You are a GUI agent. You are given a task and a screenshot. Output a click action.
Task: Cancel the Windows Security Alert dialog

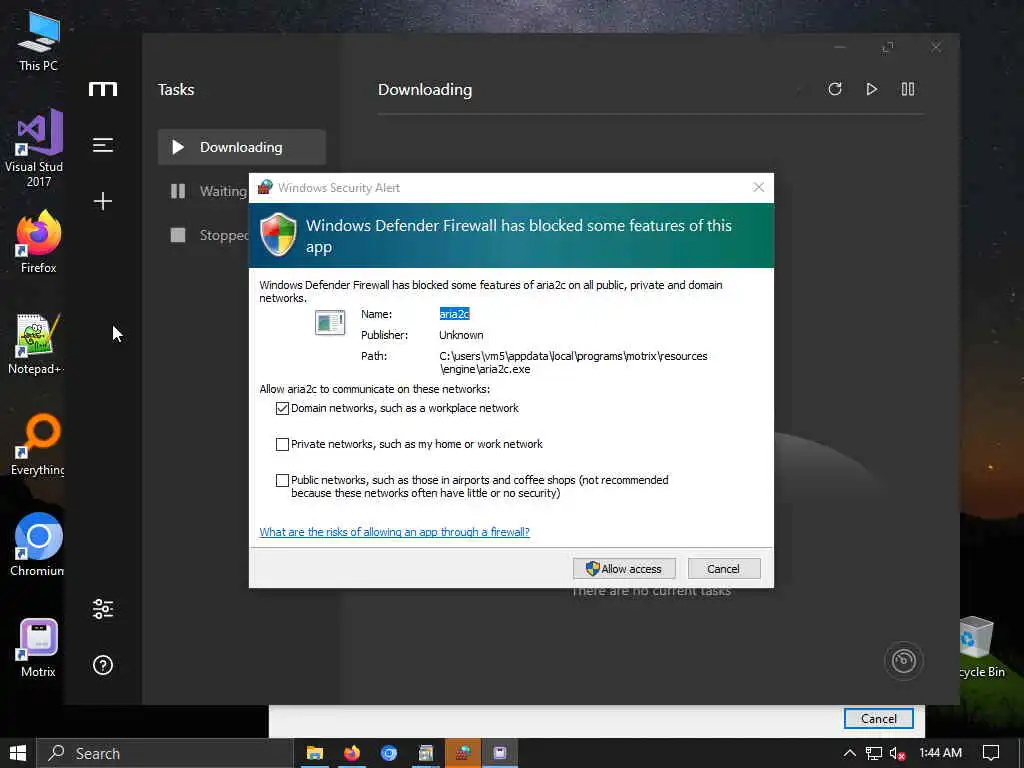[724, 569]
